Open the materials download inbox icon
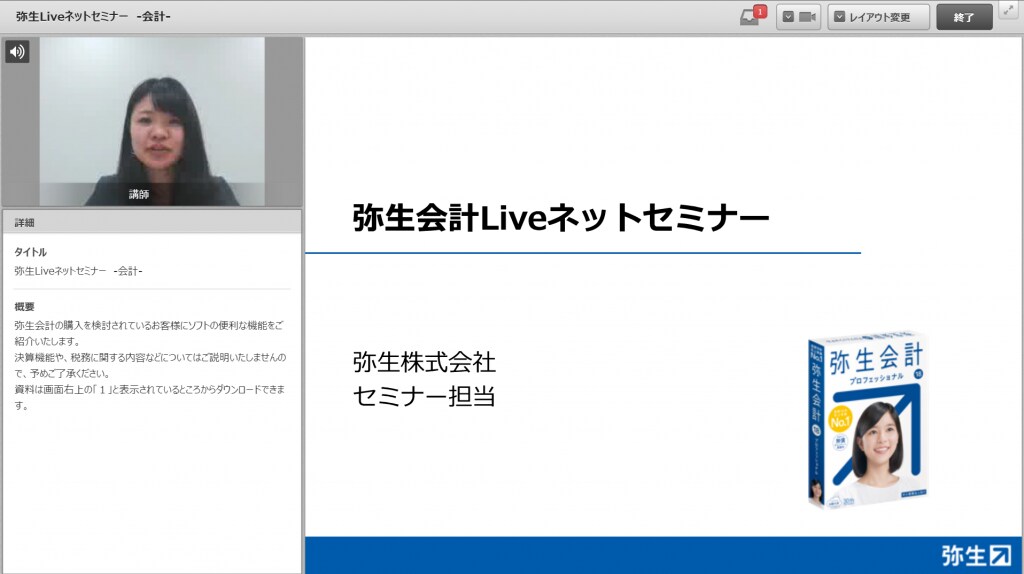 [751, 16]
